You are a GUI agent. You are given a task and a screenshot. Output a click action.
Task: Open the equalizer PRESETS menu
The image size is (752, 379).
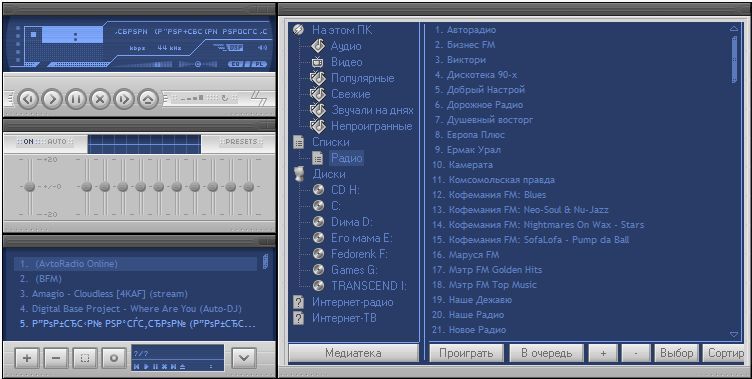(241, 142)
